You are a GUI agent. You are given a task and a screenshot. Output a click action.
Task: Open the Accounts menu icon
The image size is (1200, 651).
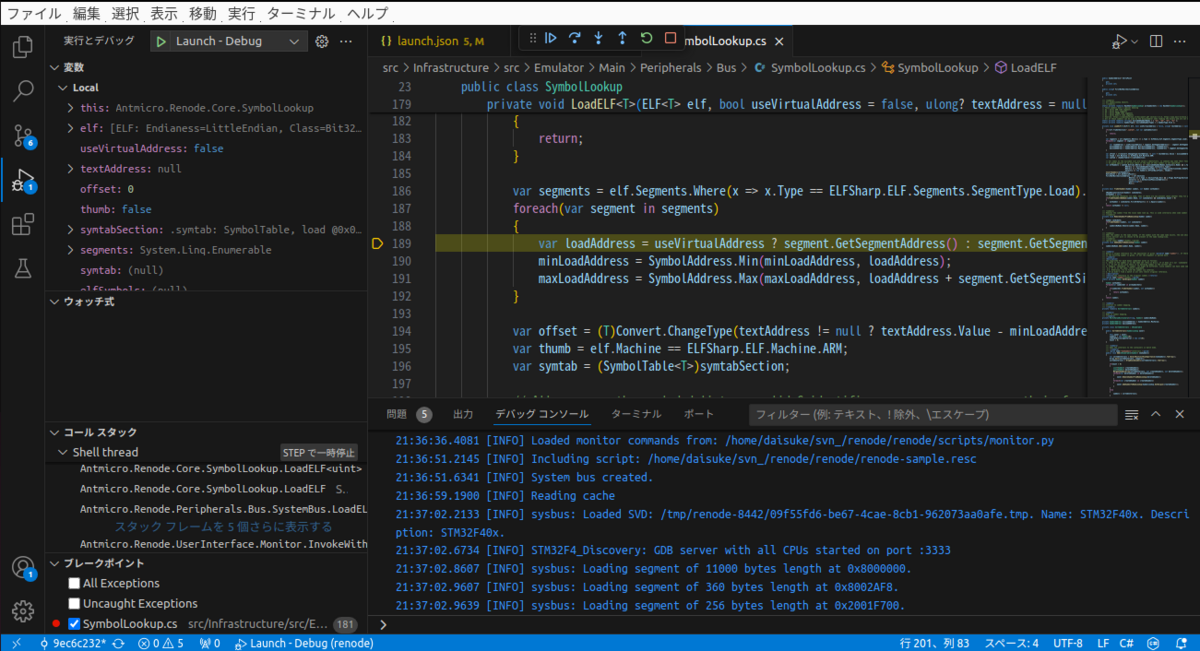tap(22, 568)
